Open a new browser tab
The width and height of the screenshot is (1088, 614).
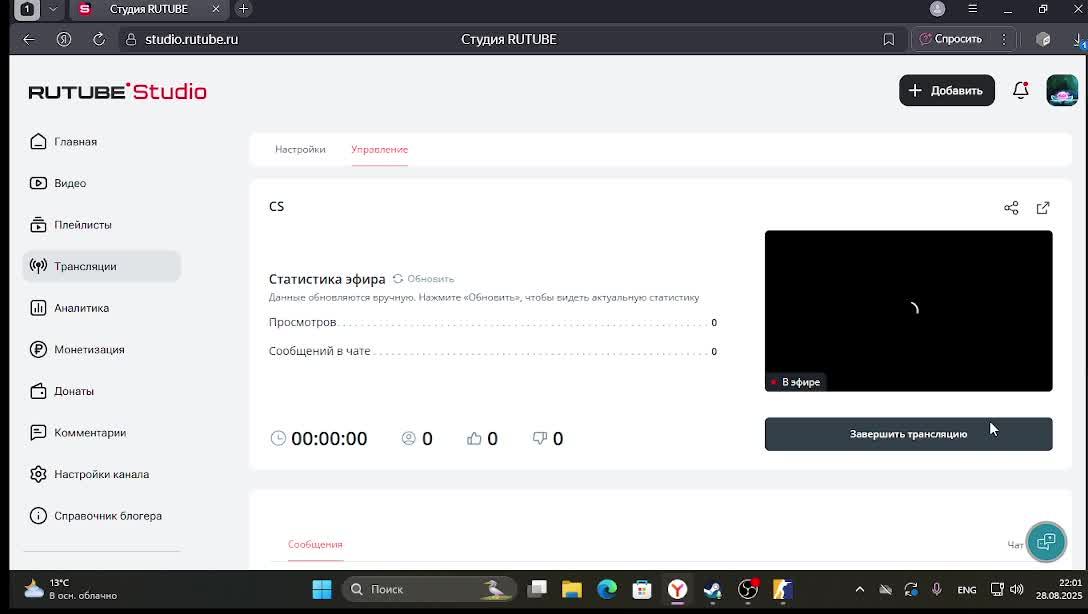243,9
